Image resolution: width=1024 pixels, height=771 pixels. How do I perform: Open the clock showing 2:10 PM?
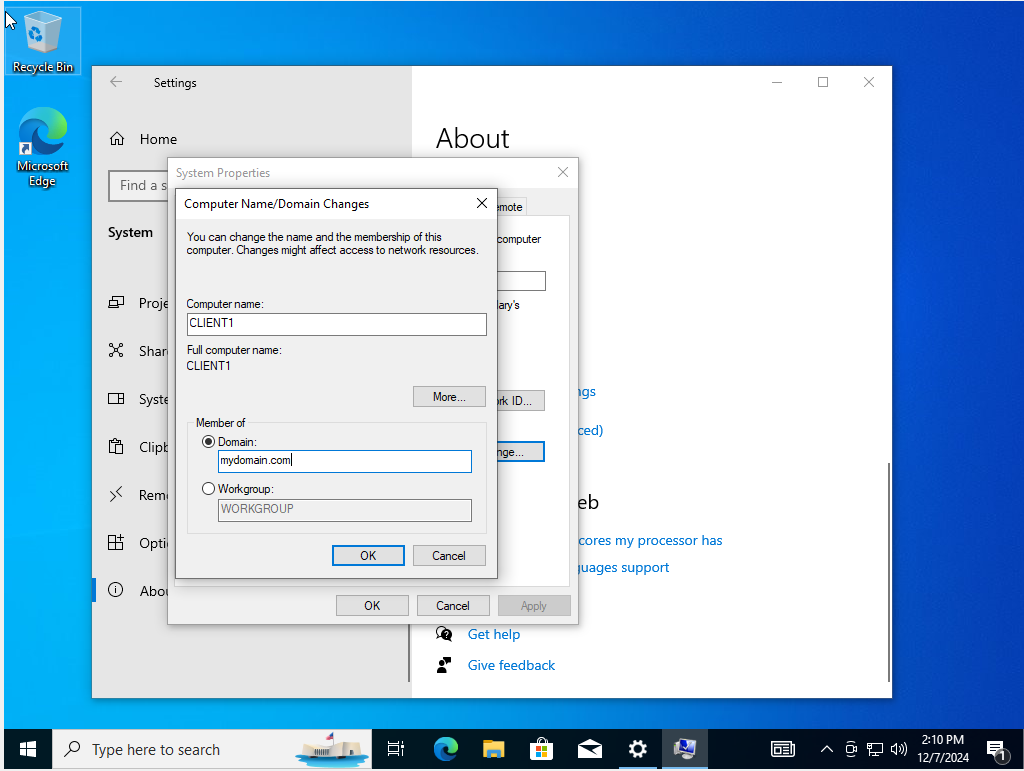(942, 749)
